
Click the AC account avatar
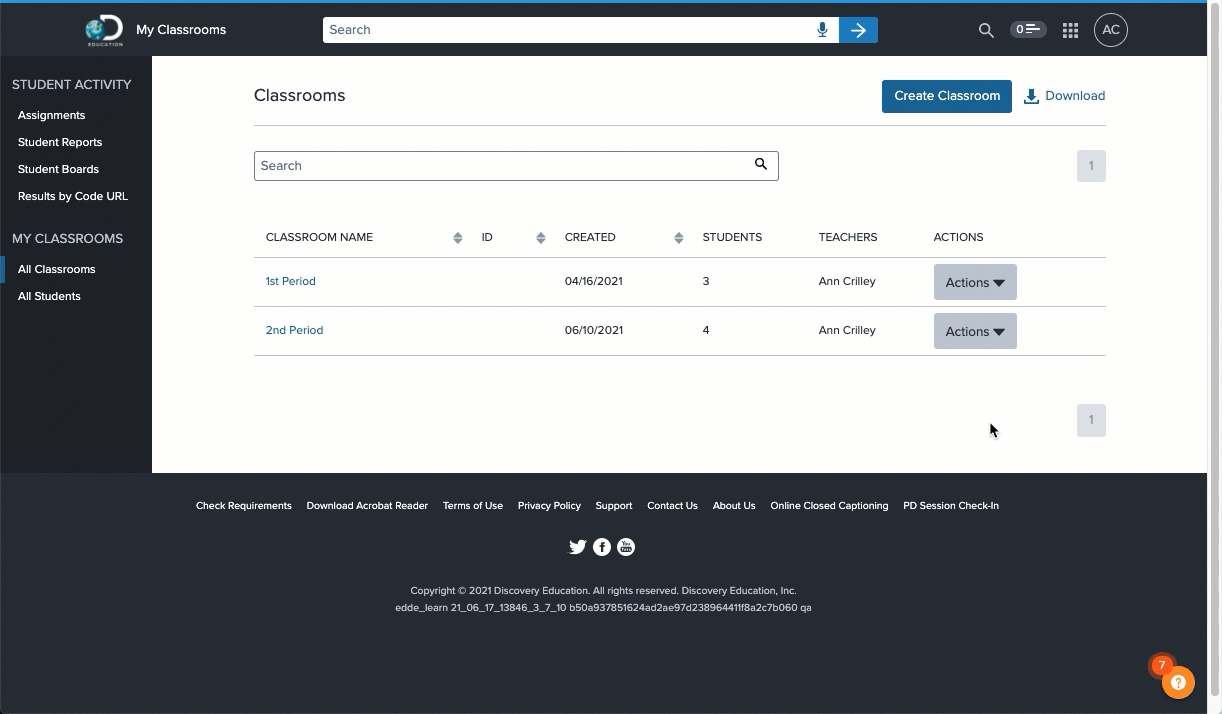pyautogui.click(x=1111, y=30)
